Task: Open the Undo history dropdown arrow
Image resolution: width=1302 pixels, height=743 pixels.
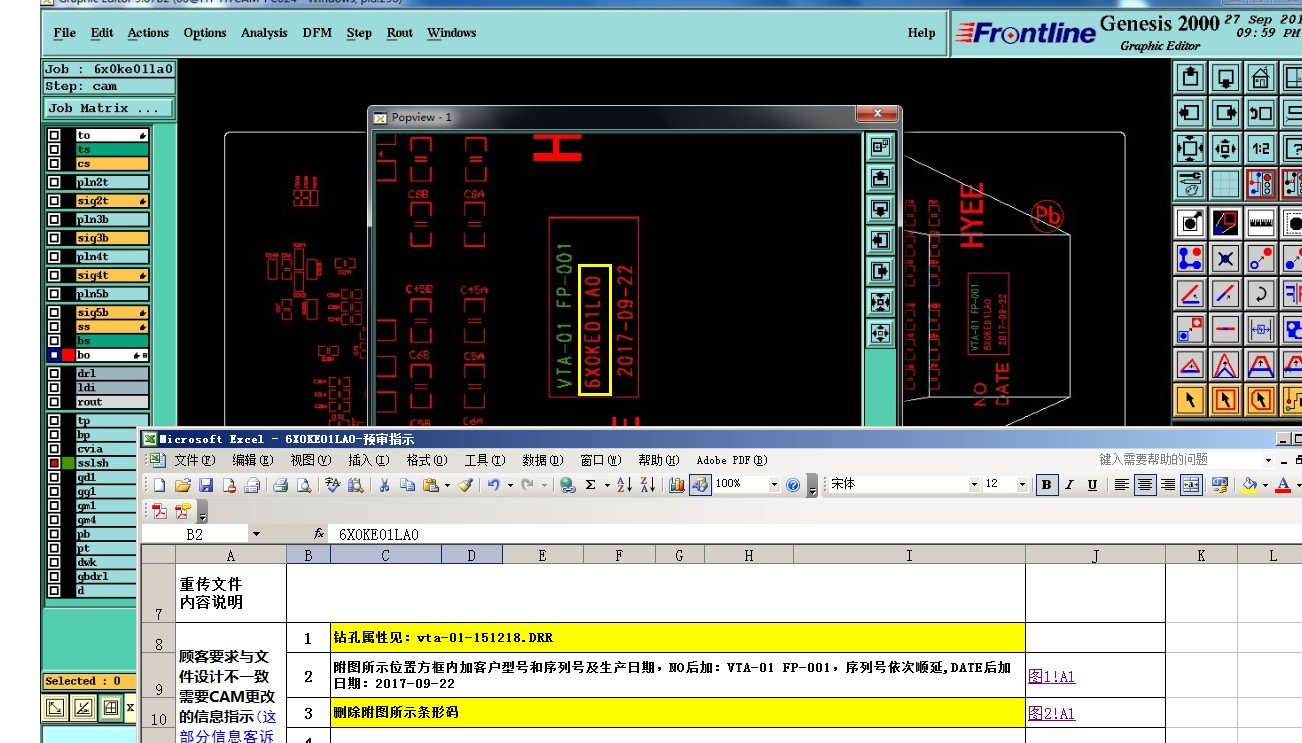Action: point(509,485)
